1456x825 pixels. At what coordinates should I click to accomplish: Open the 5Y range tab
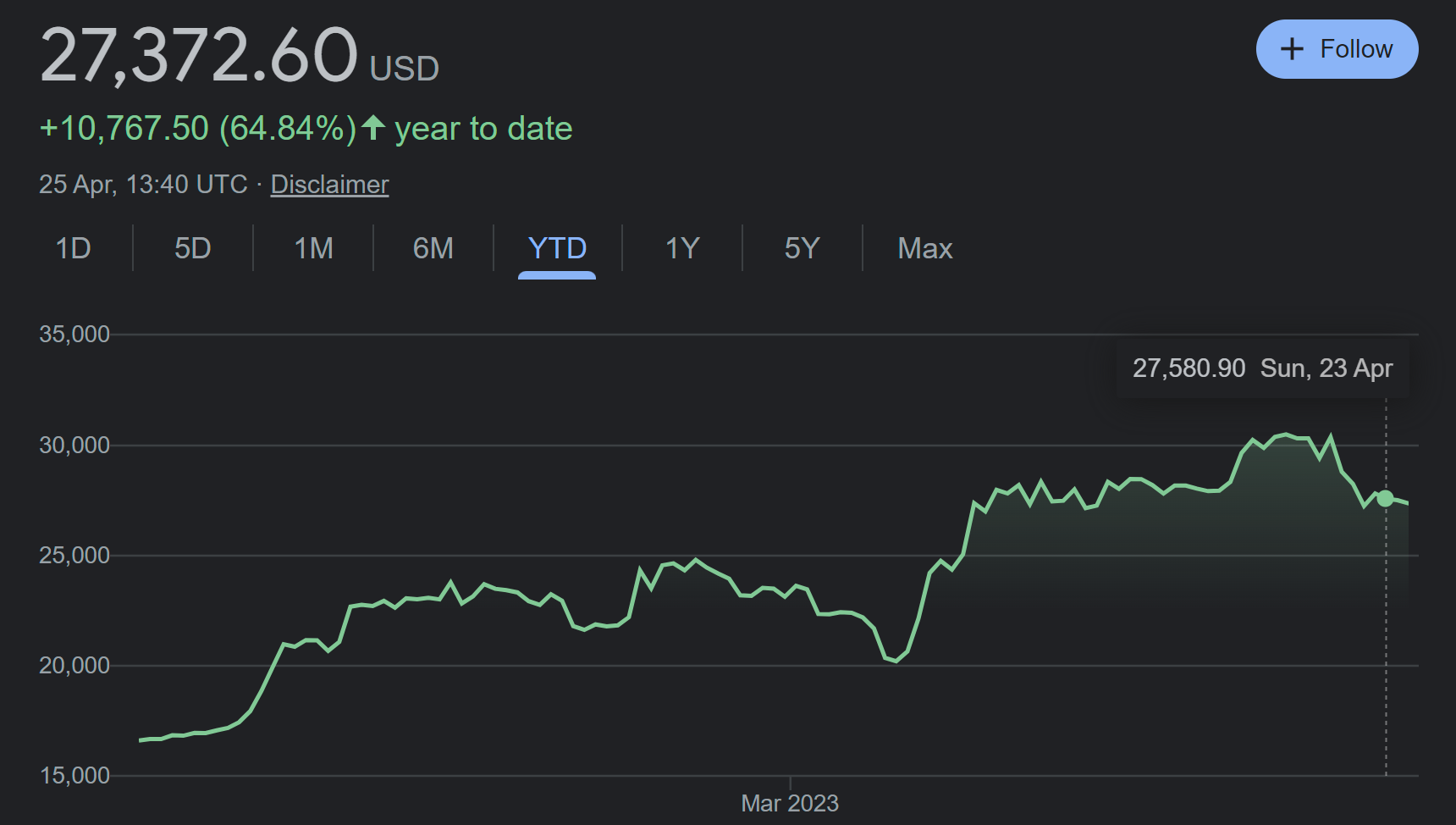click(802, 248)
